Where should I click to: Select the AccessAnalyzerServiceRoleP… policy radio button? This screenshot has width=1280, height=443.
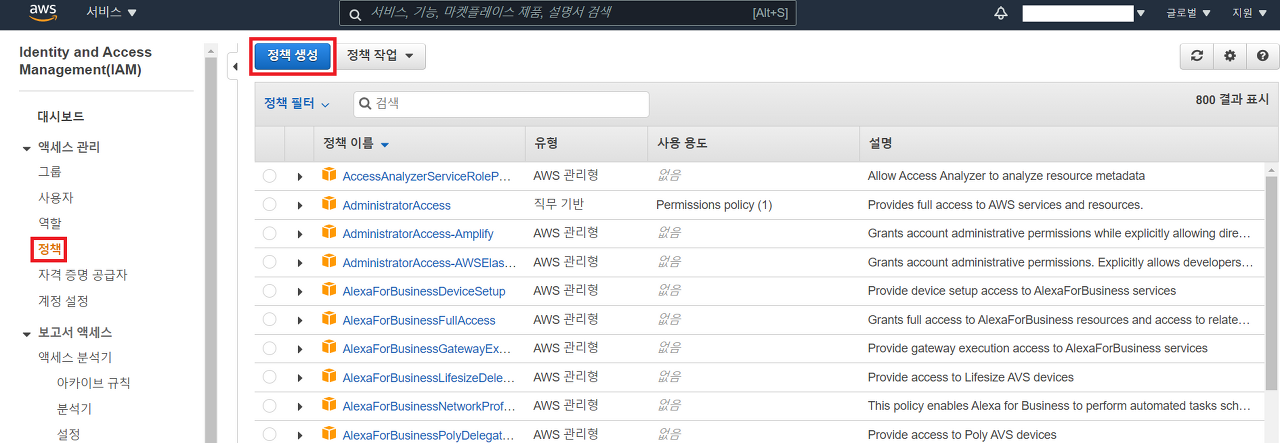coord(269,176)
